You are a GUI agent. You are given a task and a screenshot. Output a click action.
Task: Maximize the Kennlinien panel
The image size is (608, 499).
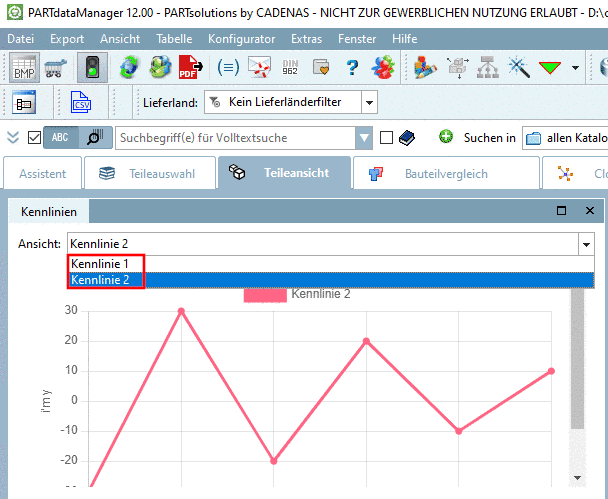tap(561, 211)
